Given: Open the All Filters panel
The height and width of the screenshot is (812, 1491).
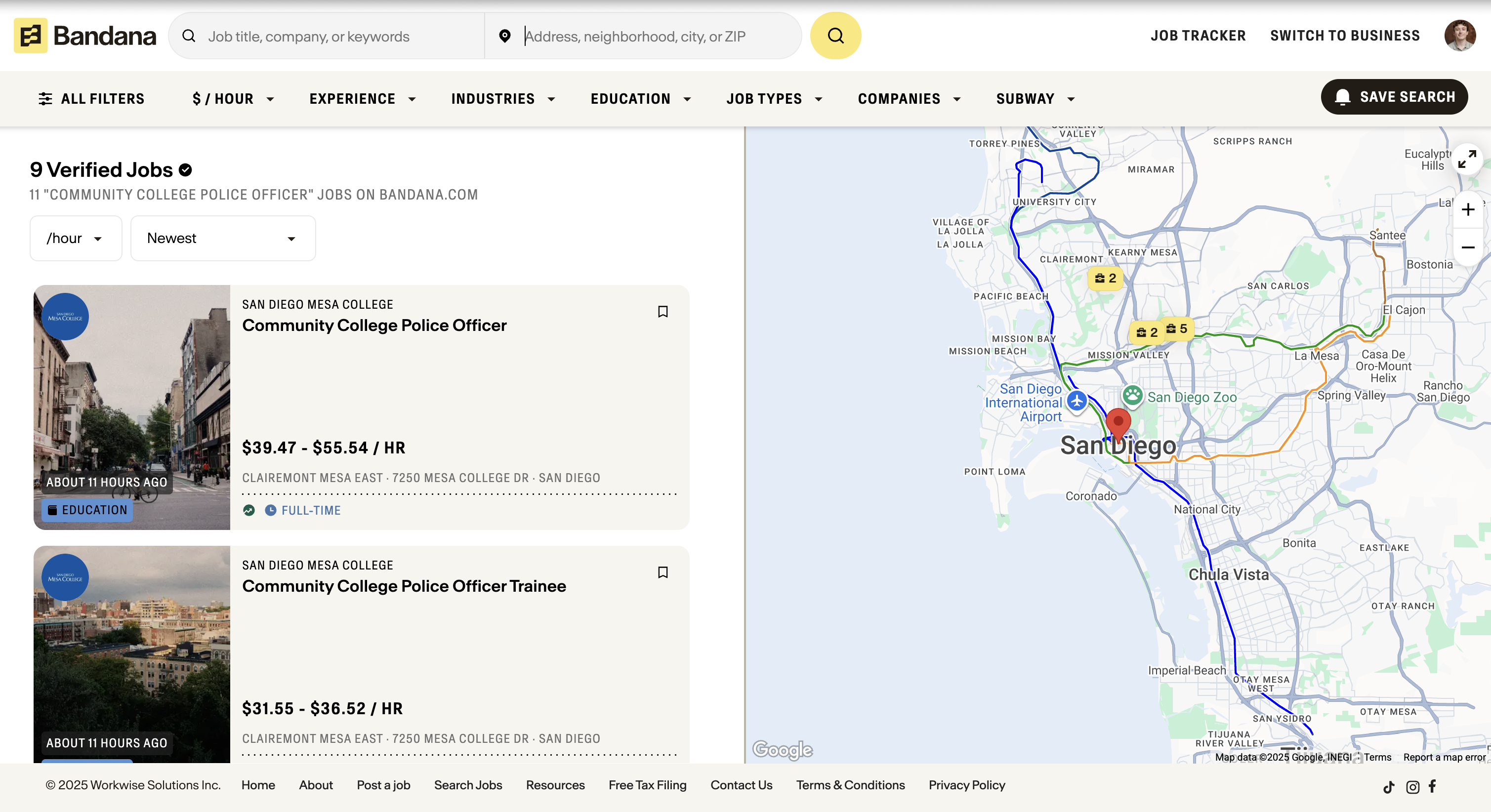Looking at the screenshot, I should pos(91,99).
